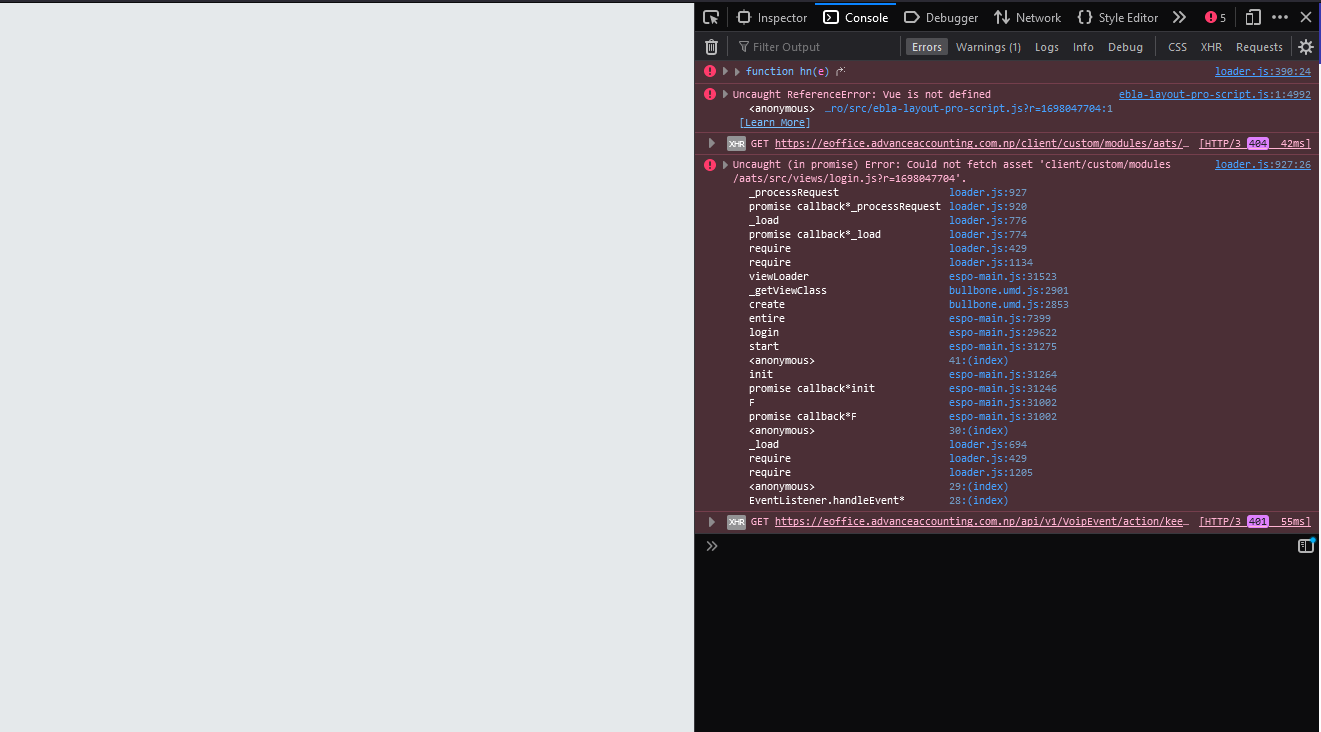Click the error count badge showing 5

click(1215, 17)
